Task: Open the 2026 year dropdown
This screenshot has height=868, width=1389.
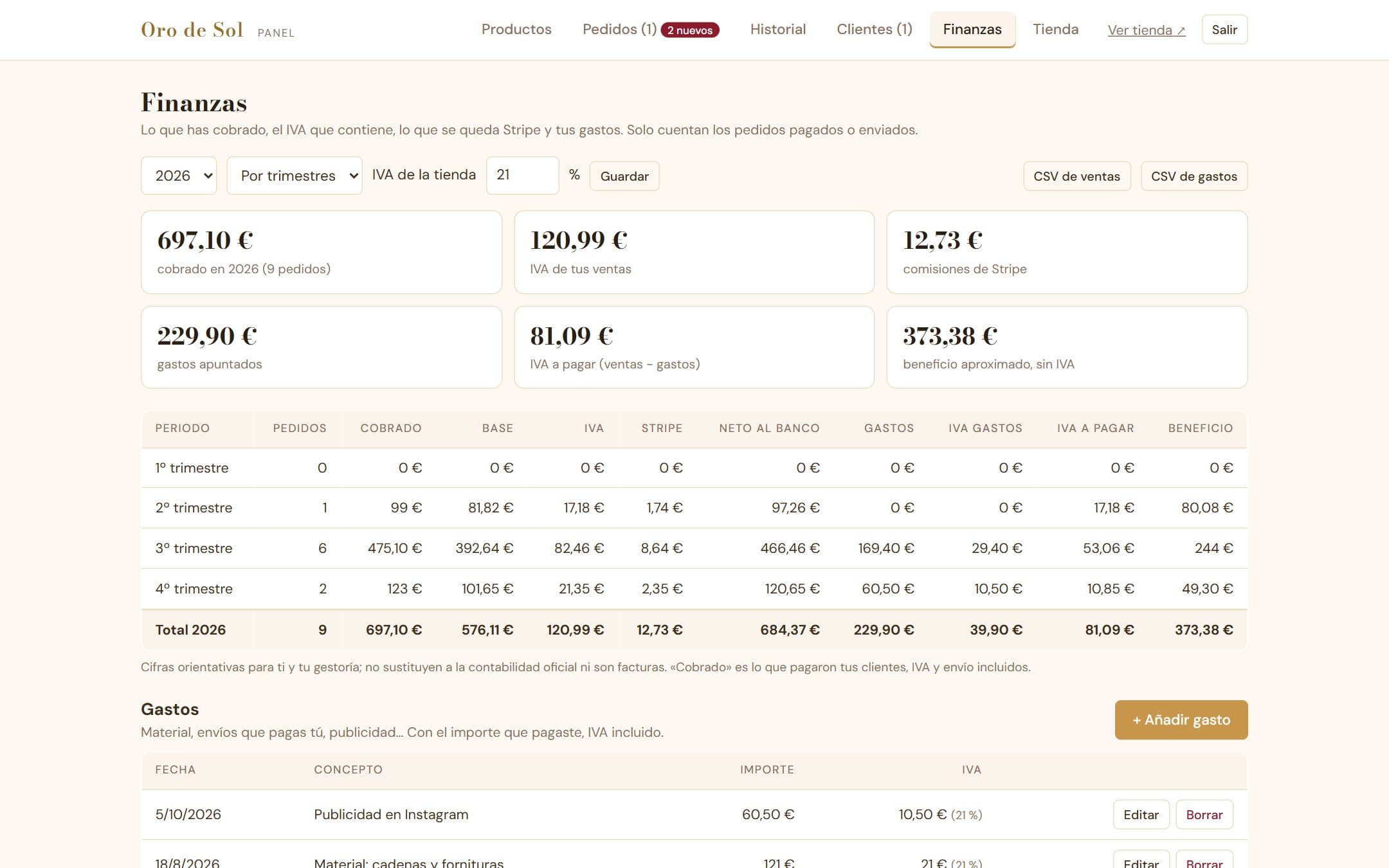Action: coord(179,176)
